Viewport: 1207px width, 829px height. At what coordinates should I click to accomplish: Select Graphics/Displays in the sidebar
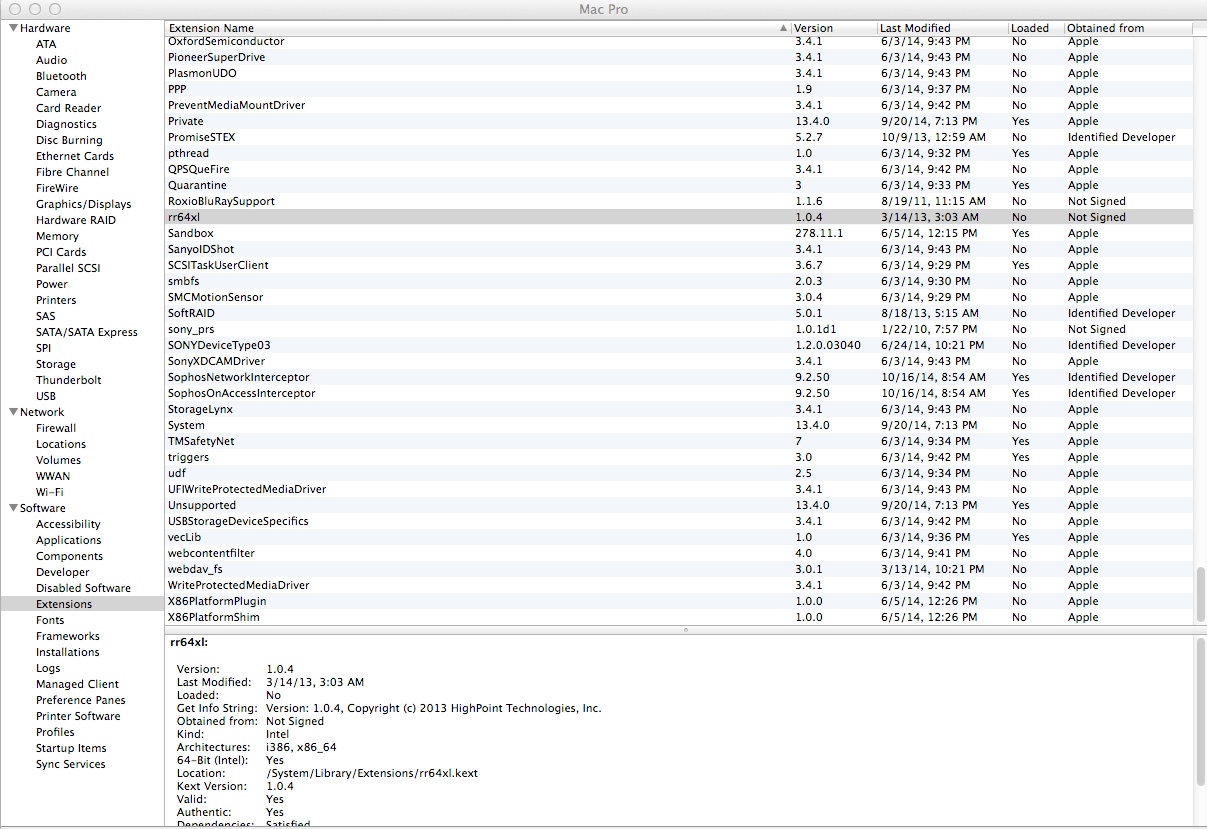point(84,204)
